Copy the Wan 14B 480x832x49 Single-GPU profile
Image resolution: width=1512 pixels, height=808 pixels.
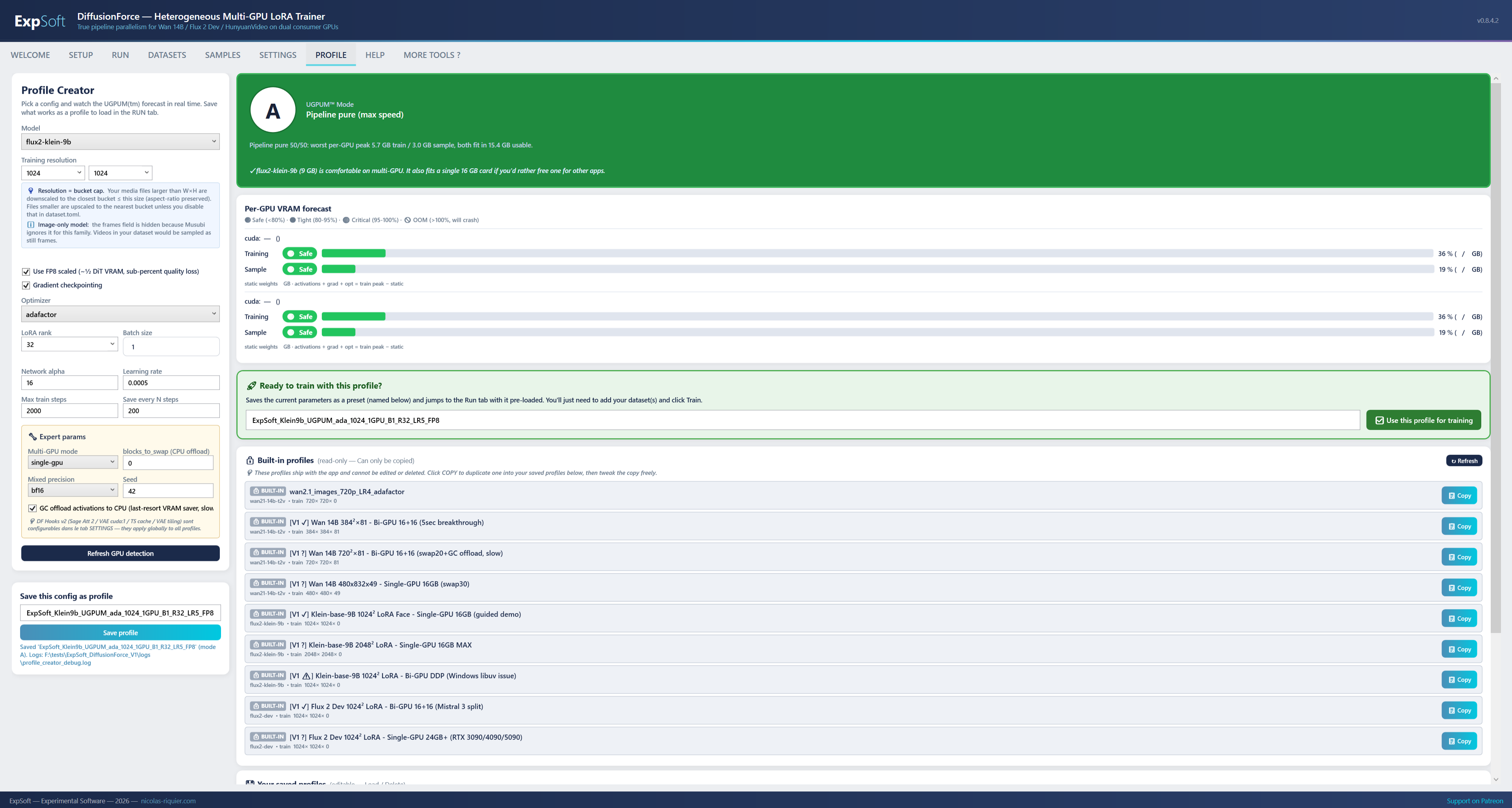1459,588
